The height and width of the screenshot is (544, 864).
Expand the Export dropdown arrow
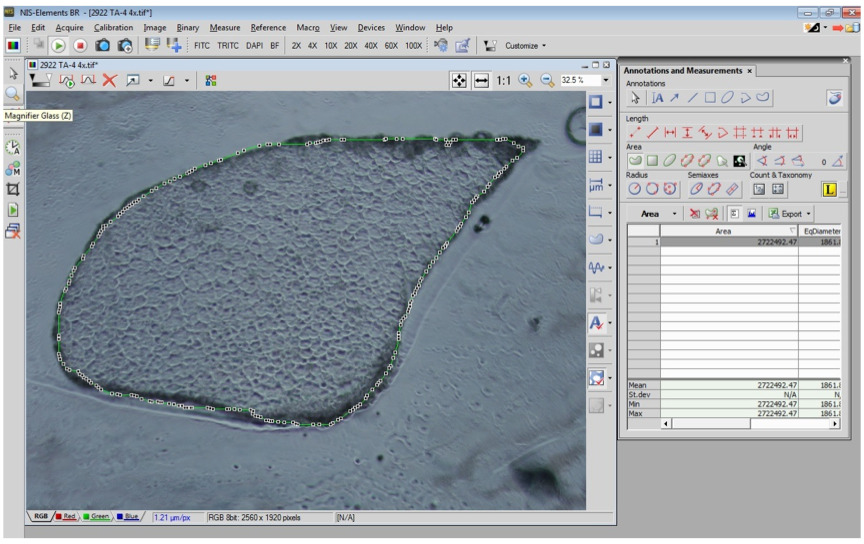click(808, 214)
